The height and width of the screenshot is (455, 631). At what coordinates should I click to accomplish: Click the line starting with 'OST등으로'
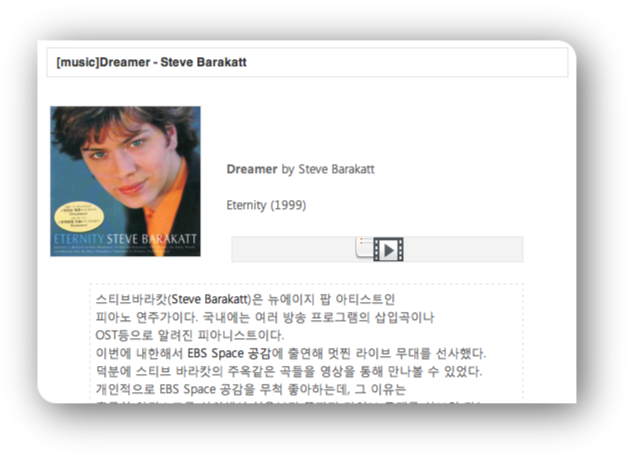click(x=190, y=335)
